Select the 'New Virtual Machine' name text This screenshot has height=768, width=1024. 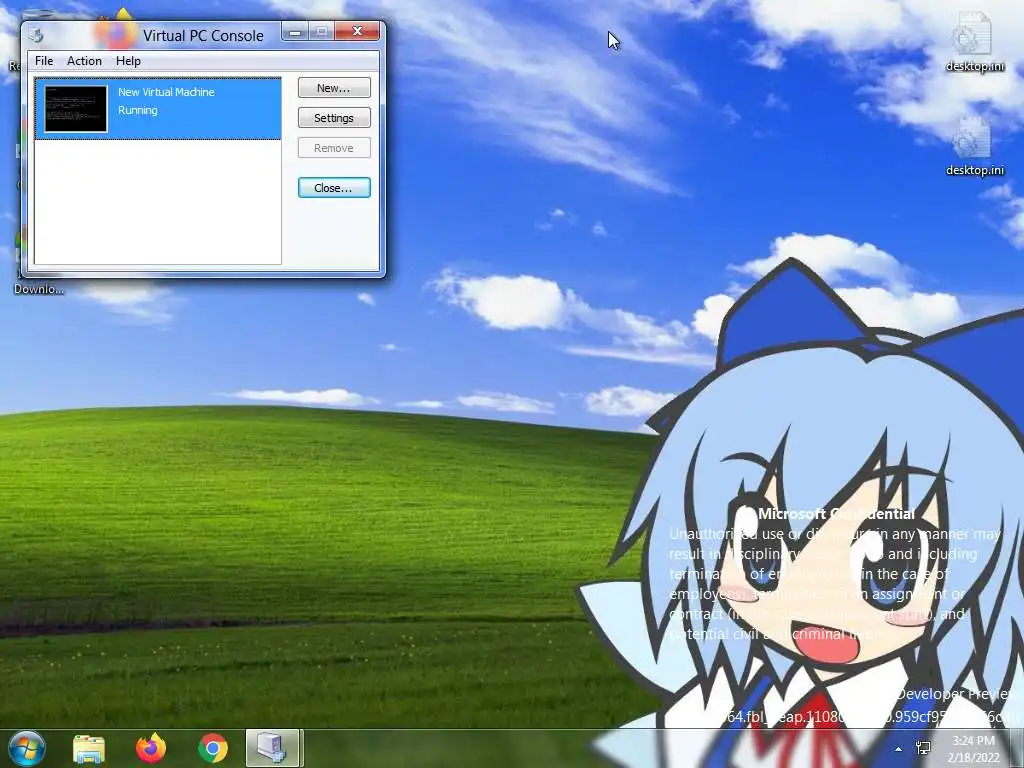(x=166, y=92)
